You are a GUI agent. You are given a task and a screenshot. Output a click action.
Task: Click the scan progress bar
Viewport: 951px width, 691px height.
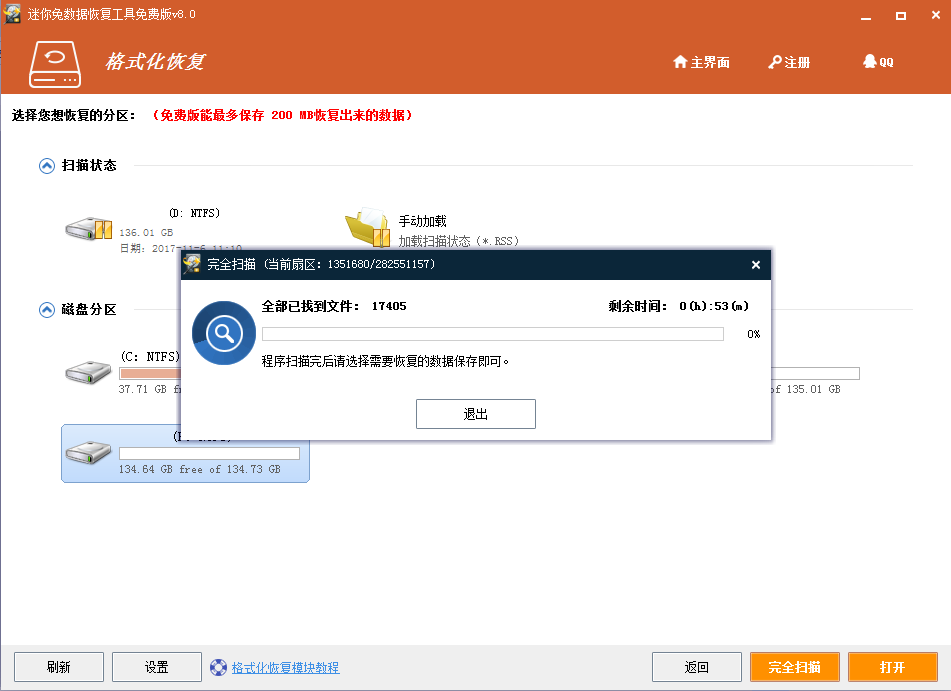tap(492, 334)
